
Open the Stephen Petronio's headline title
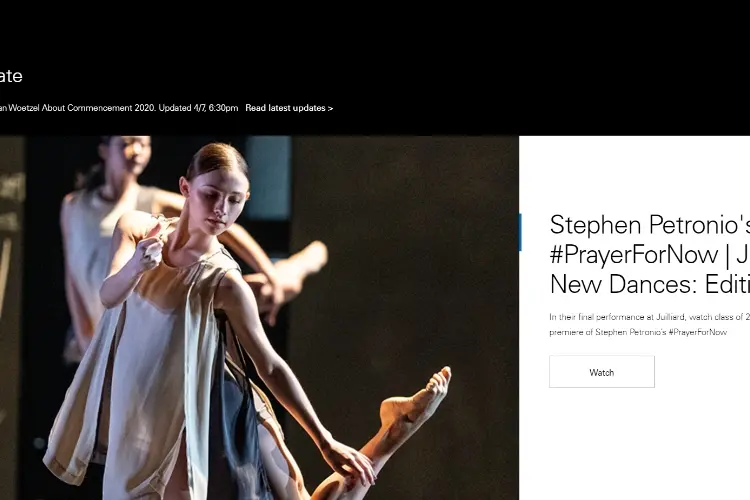(x=650, y=254)
